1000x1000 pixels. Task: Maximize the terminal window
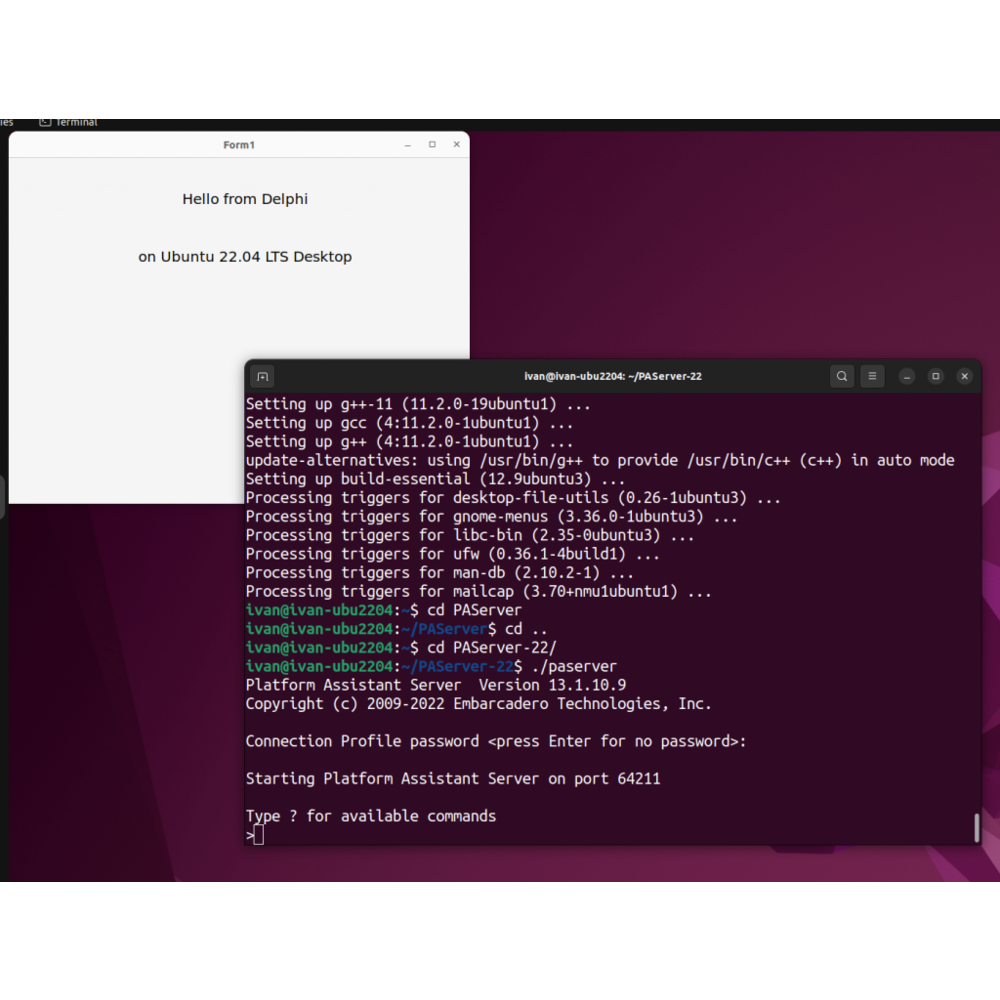click(936, 377)
